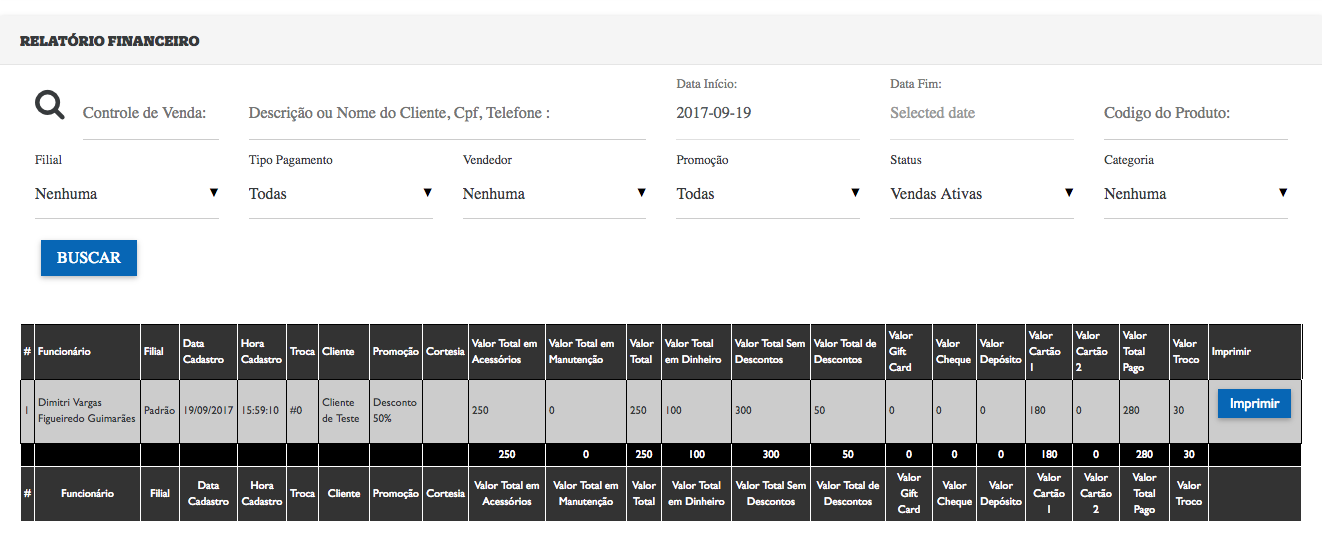Click the blue Imprimir button
Image resolution: width=1322 pixels, height=545 pixels.
[1254, 403]
